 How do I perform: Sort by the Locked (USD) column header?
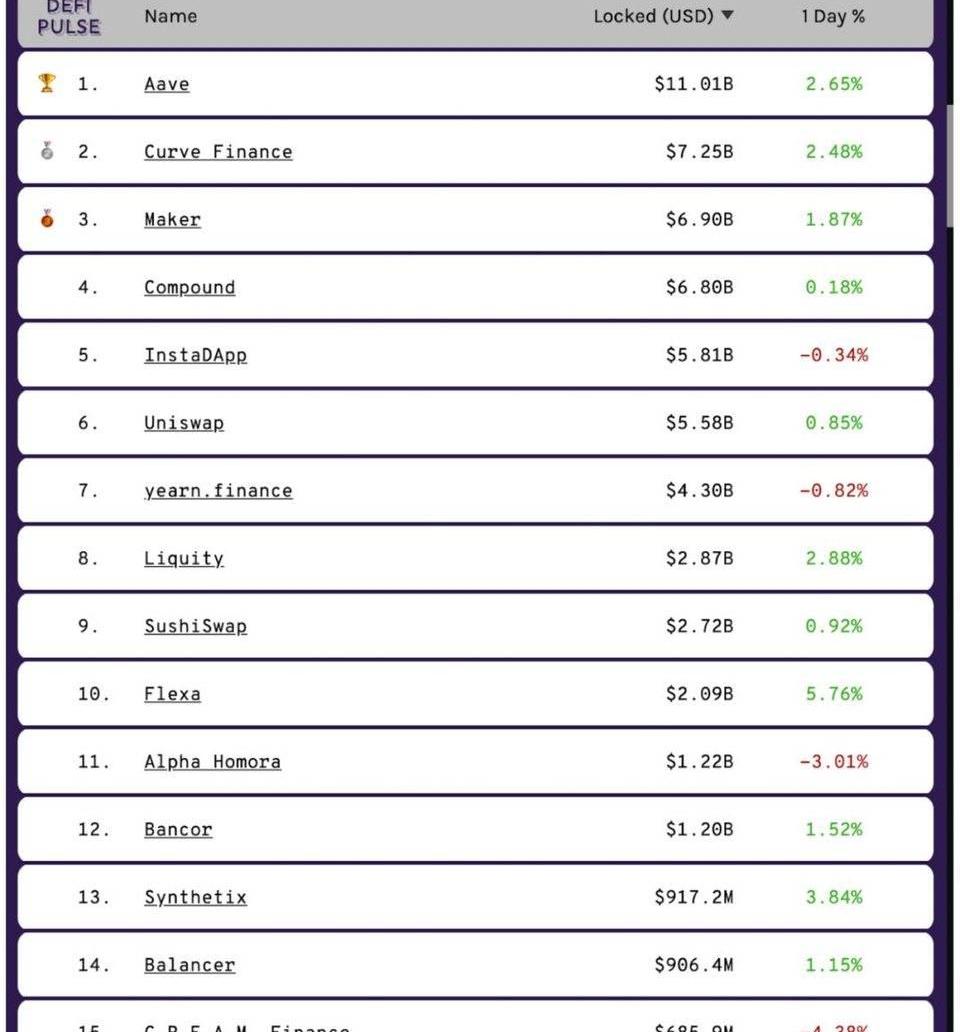[653, 16]
